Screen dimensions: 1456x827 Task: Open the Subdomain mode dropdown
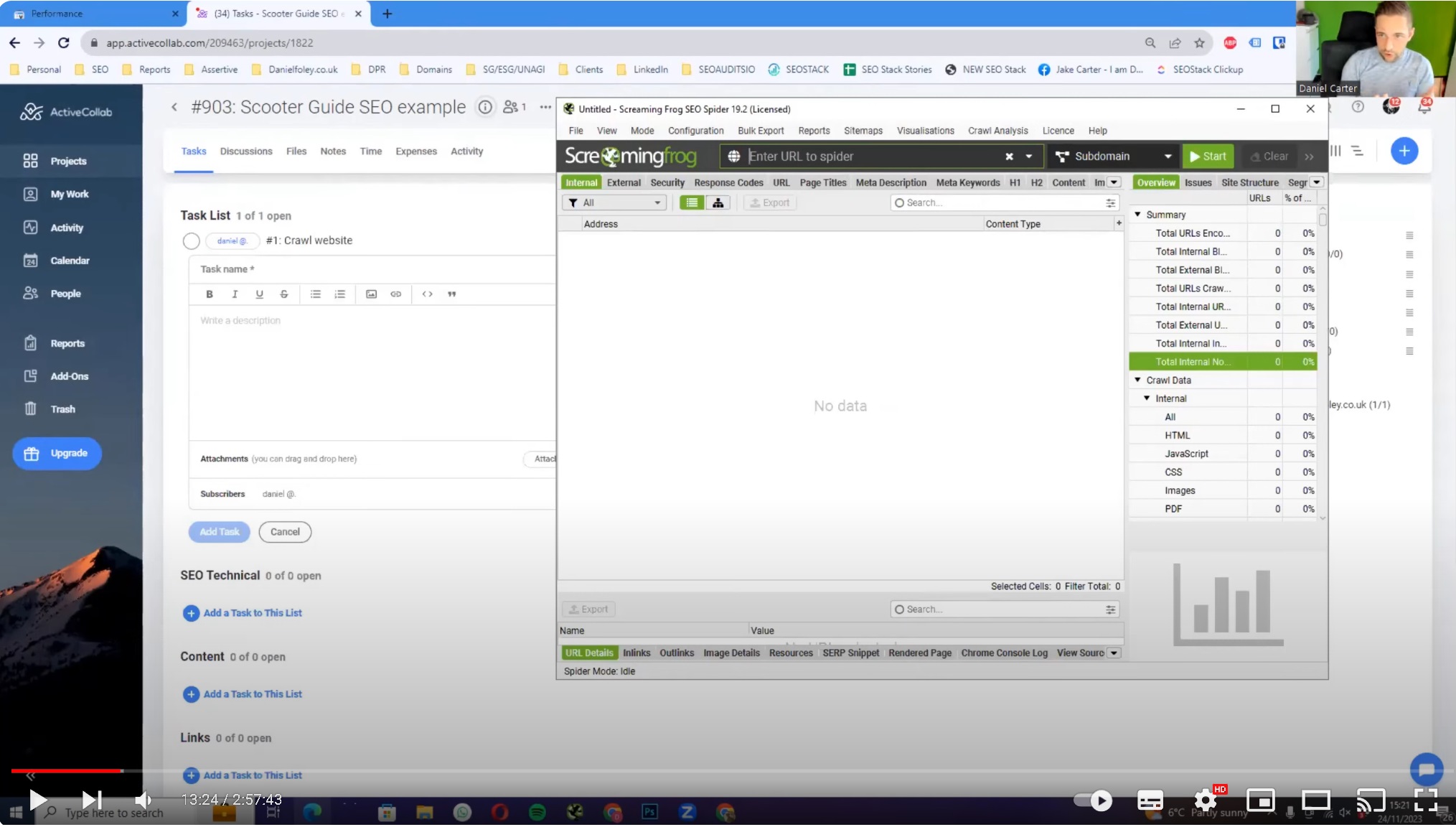(x=1113, y=156)
